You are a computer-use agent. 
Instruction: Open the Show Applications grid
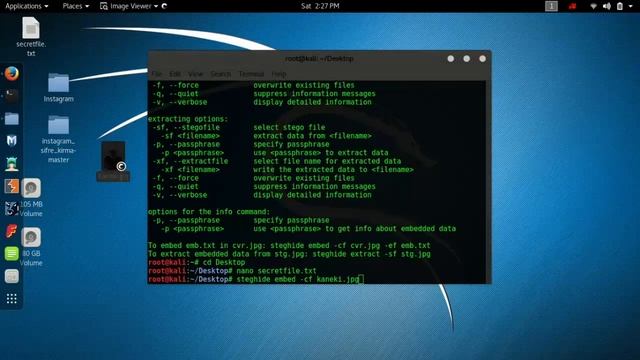coord(12,299)
